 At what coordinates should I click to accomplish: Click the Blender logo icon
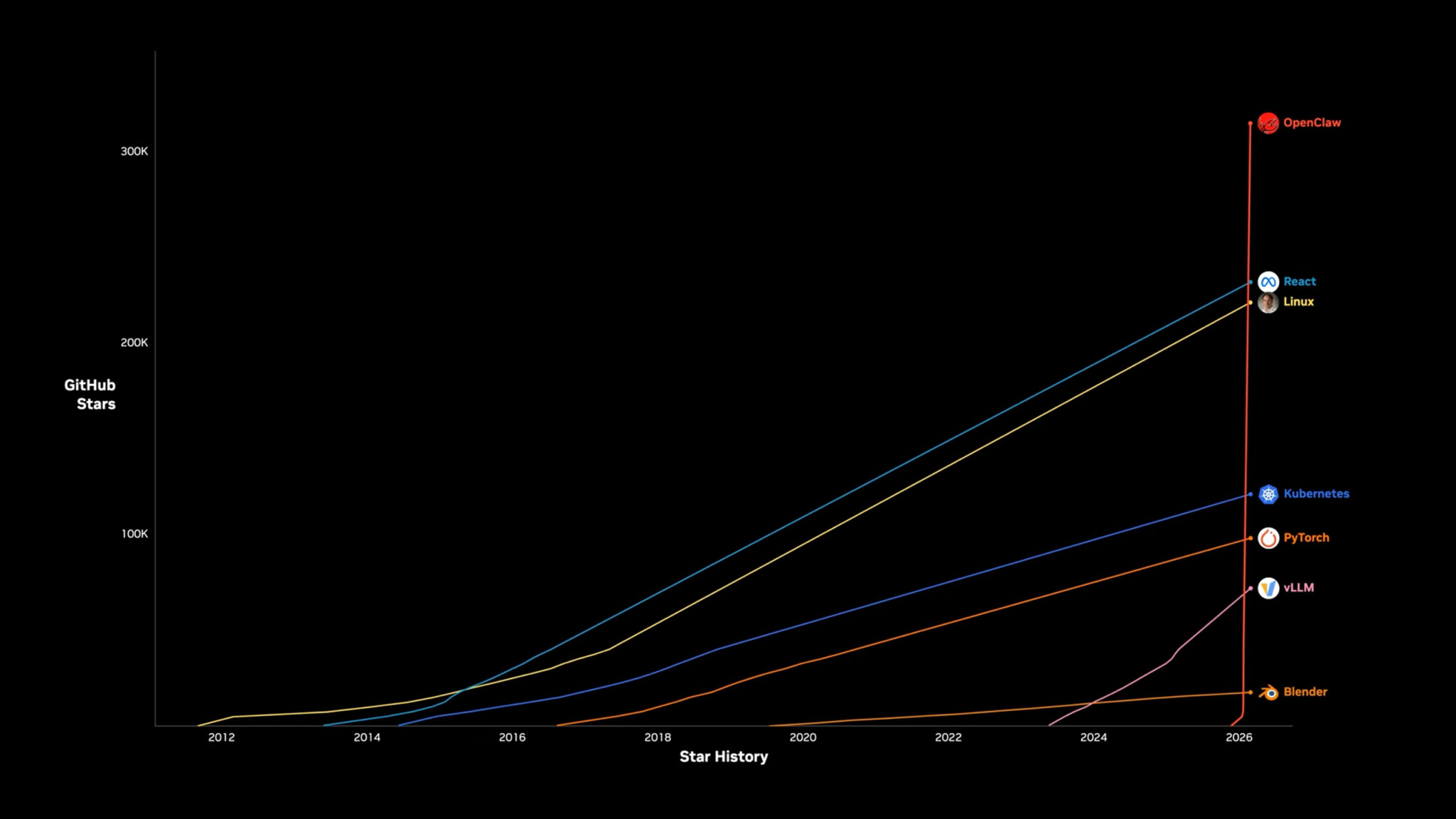(1268, 692)
